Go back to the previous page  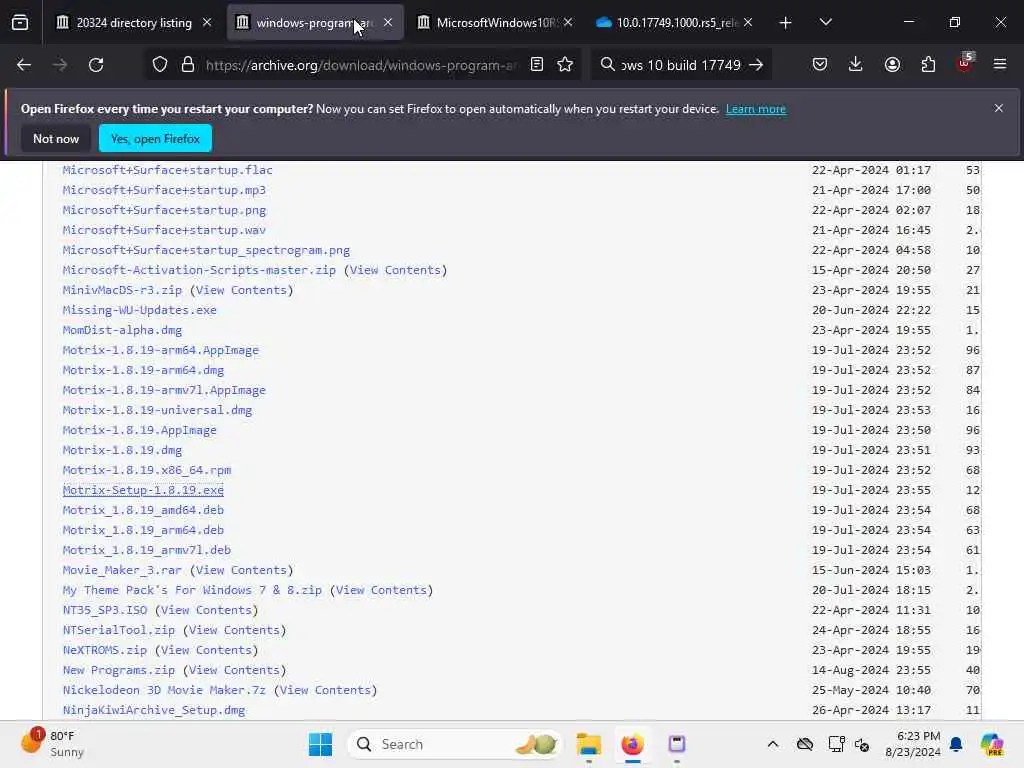tap(24, 65)
